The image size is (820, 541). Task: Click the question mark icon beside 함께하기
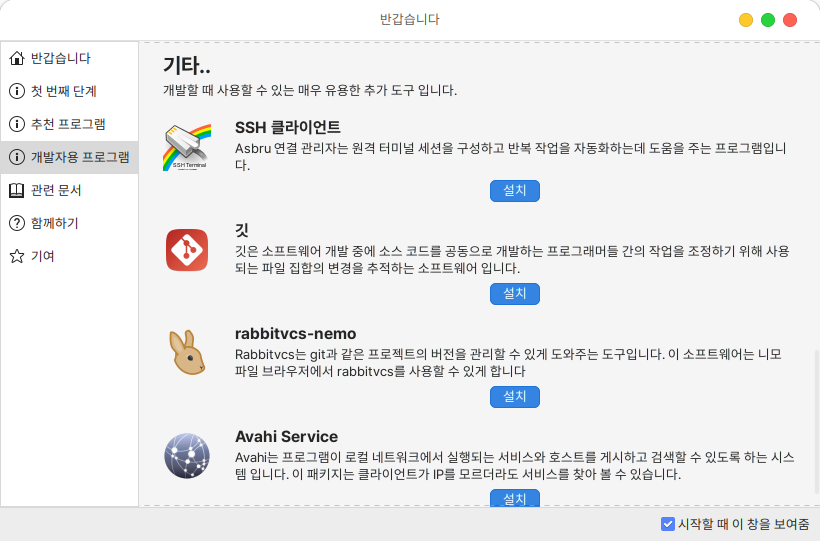(16, 223)
